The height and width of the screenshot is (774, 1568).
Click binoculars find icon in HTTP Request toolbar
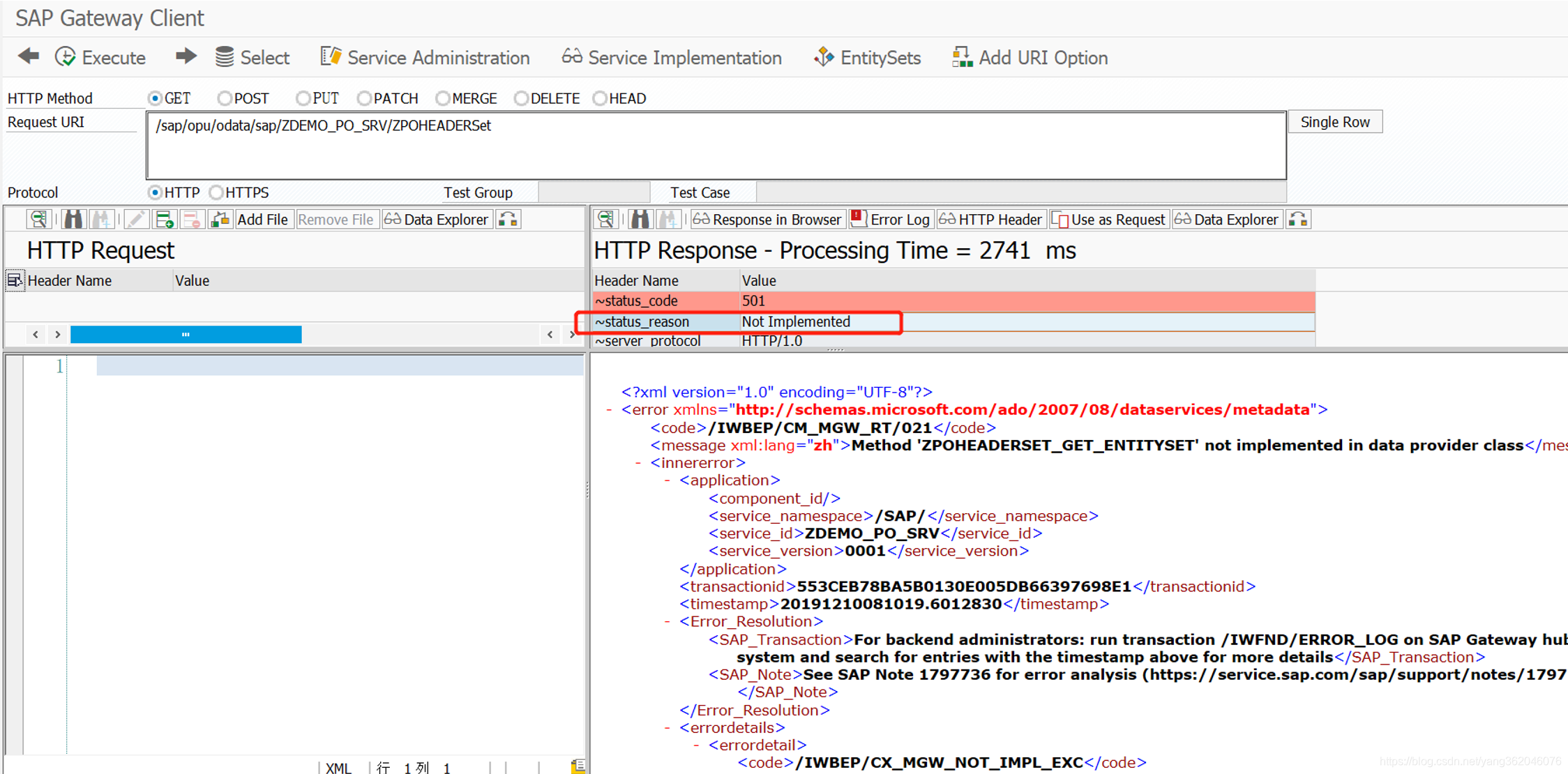click(73, 220)
